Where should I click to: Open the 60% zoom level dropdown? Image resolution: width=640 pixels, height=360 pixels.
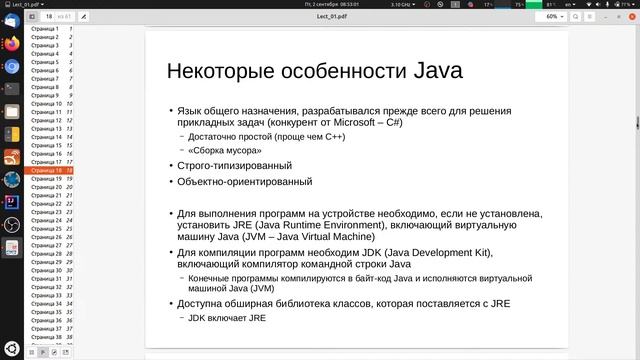pos(551,17)
